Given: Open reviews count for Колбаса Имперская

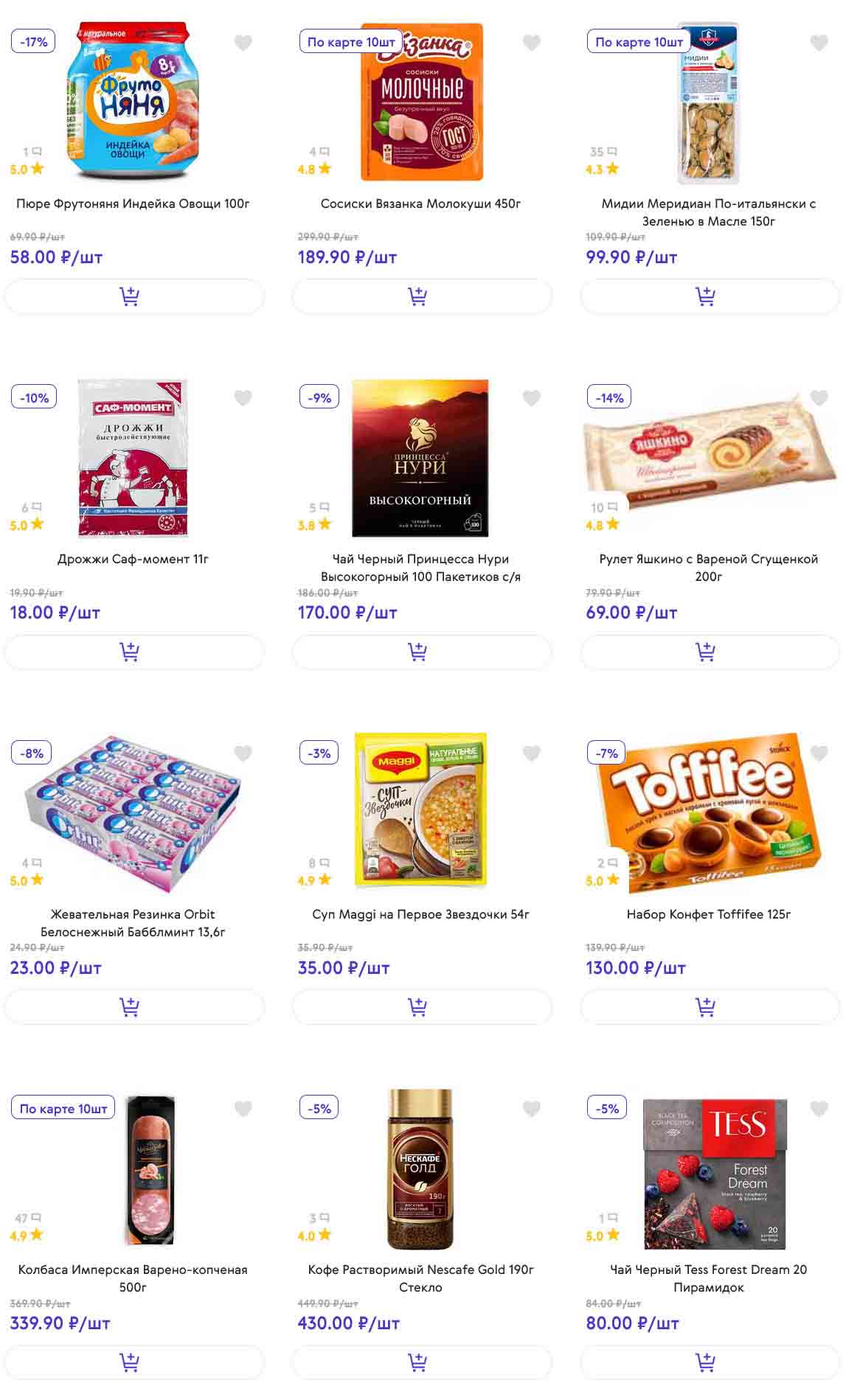Looking at the screenshot, I should (28, 1218).
